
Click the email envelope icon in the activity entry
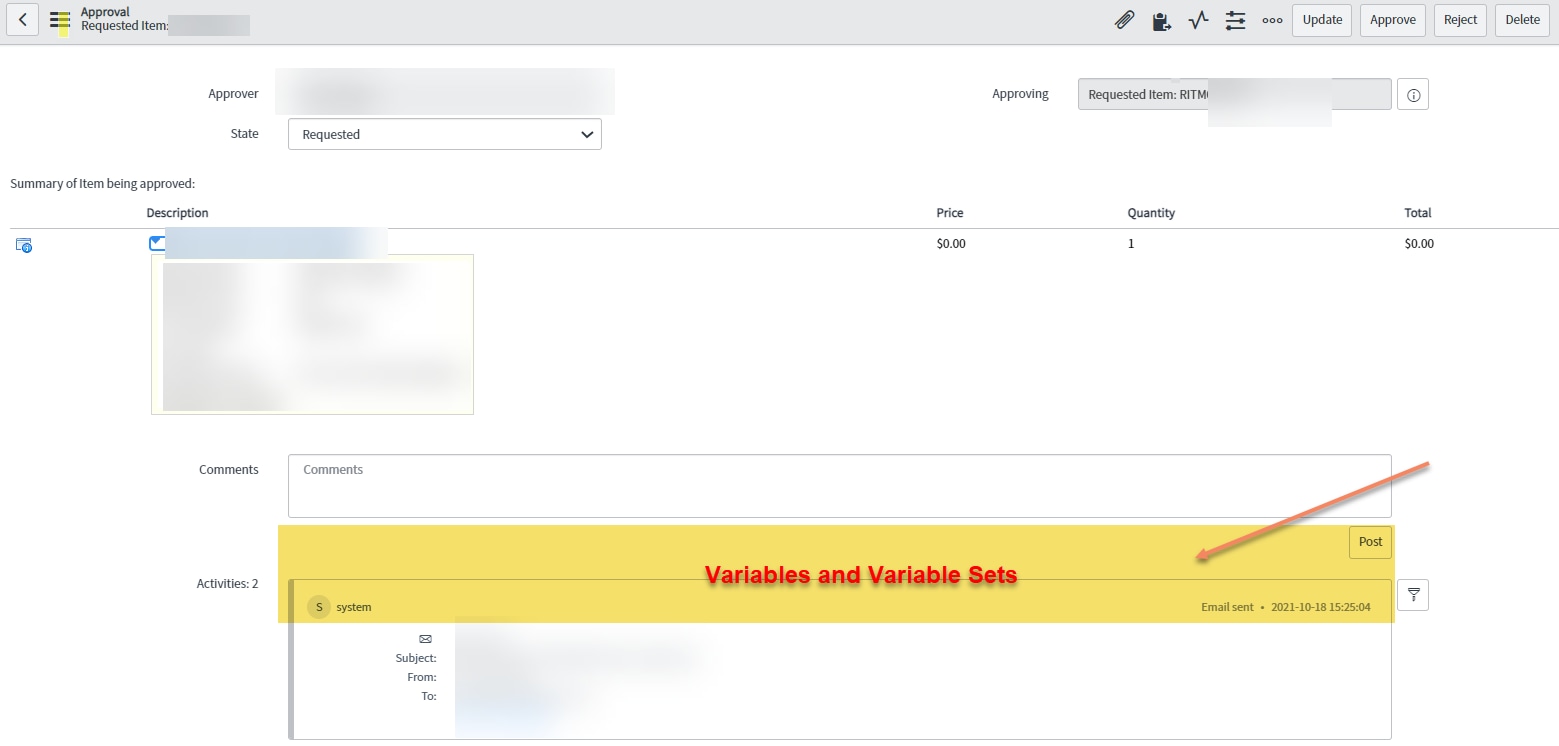pyautogui.click(x=426, y=639)
